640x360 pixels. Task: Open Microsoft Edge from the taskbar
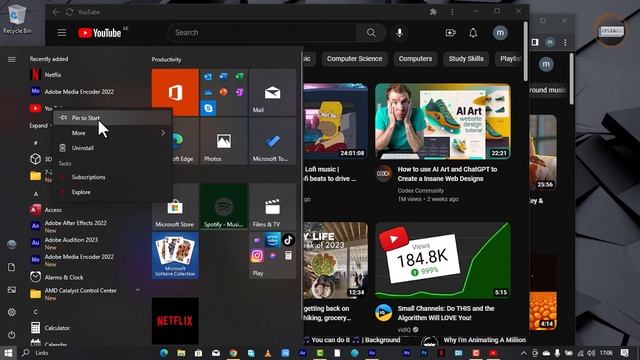click(x=164, y=353)
